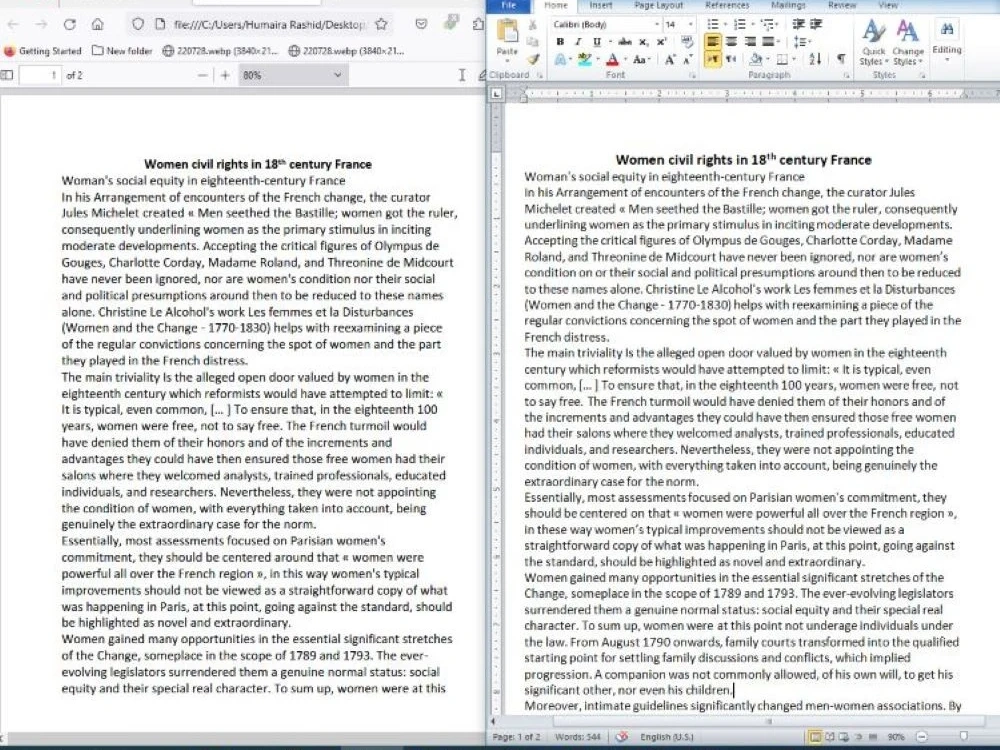Open the Getting Started bookmark
This screenshot has width=1000, height=750.
pyautogui.click(x=43, y=50)
